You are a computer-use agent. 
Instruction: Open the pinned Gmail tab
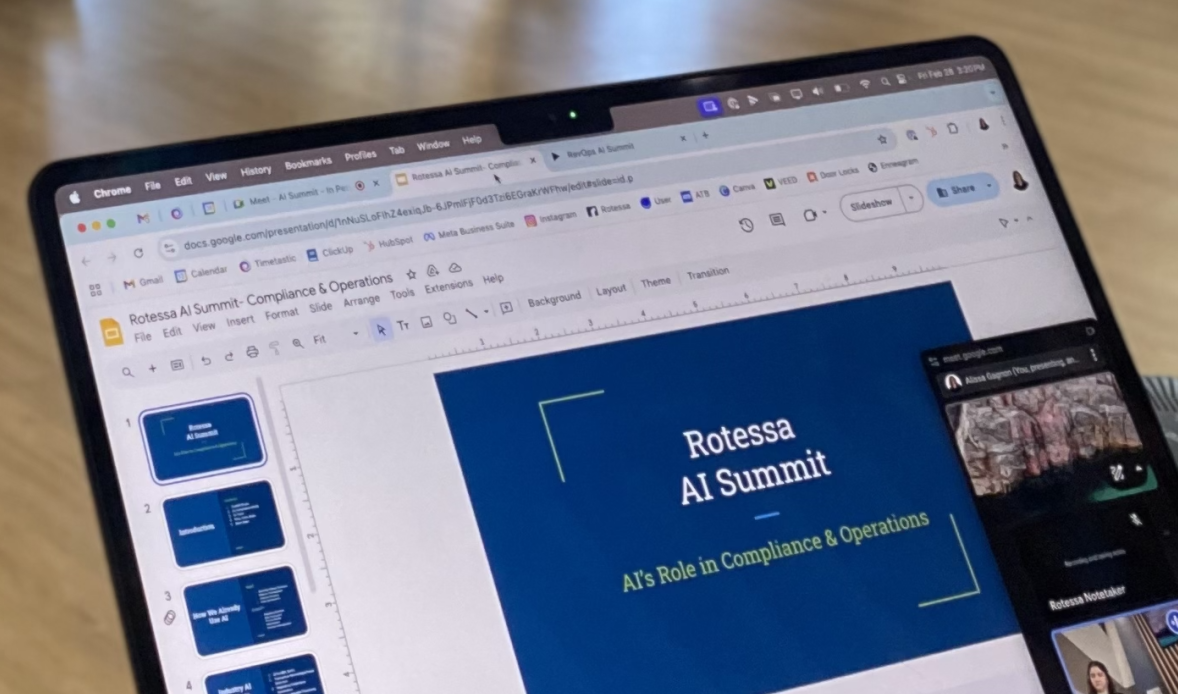pyautogui.click(x=143, y=219)
